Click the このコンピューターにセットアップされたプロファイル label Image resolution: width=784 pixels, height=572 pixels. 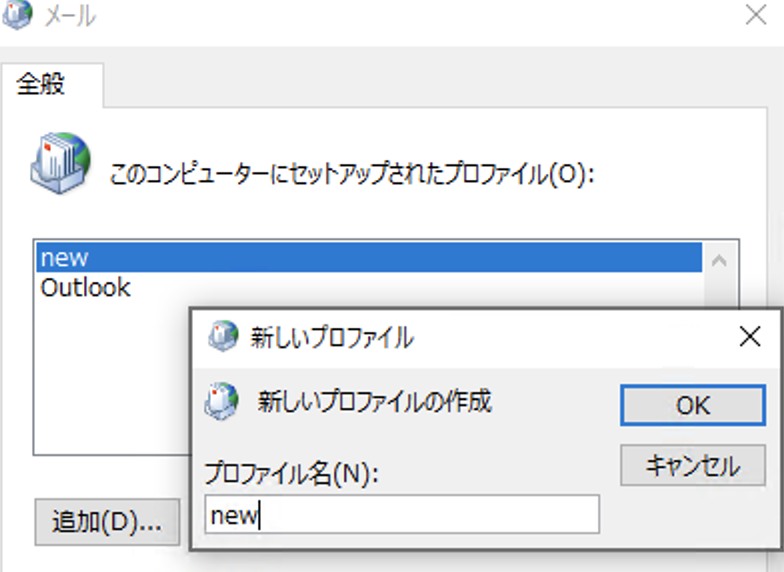coord(351,174)
